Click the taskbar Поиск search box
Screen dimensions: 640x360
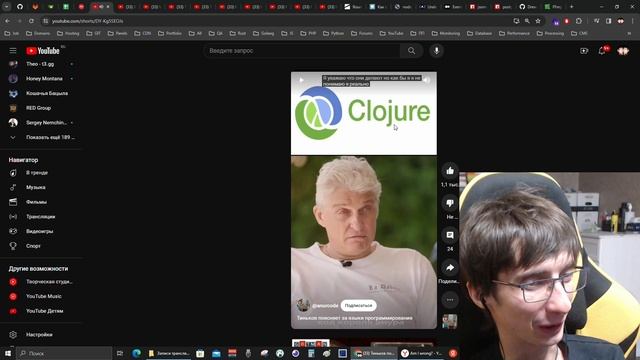tap(64, 353)
